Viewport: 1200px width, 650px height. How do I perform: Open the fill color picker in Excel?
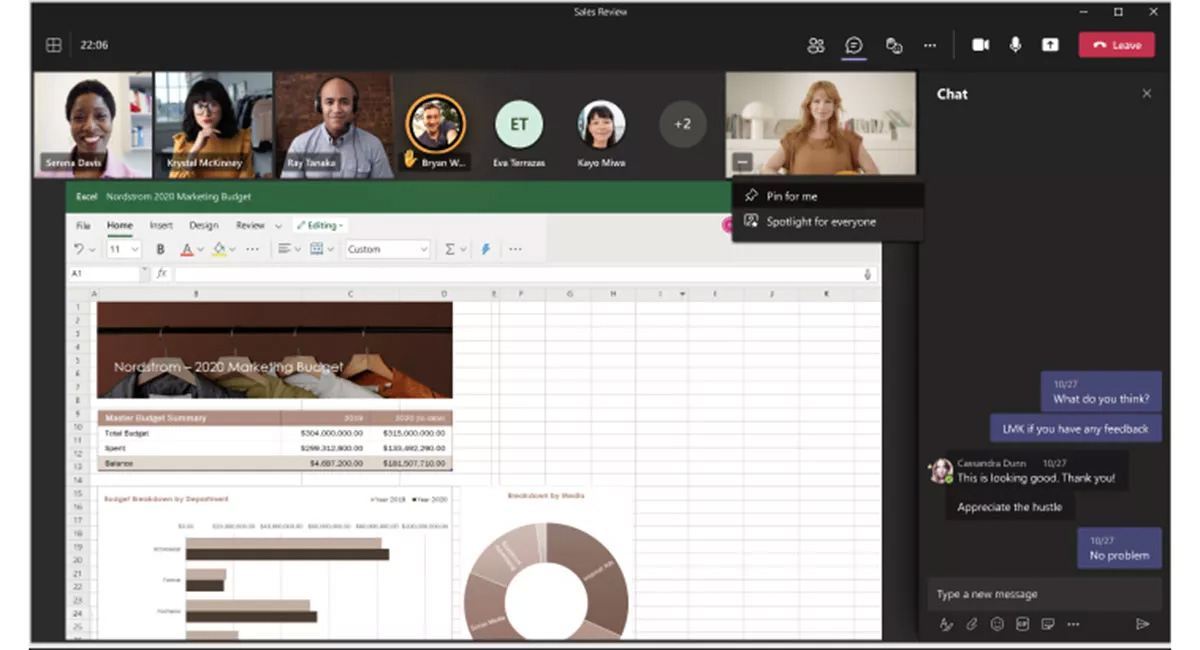tap(220, 249)
